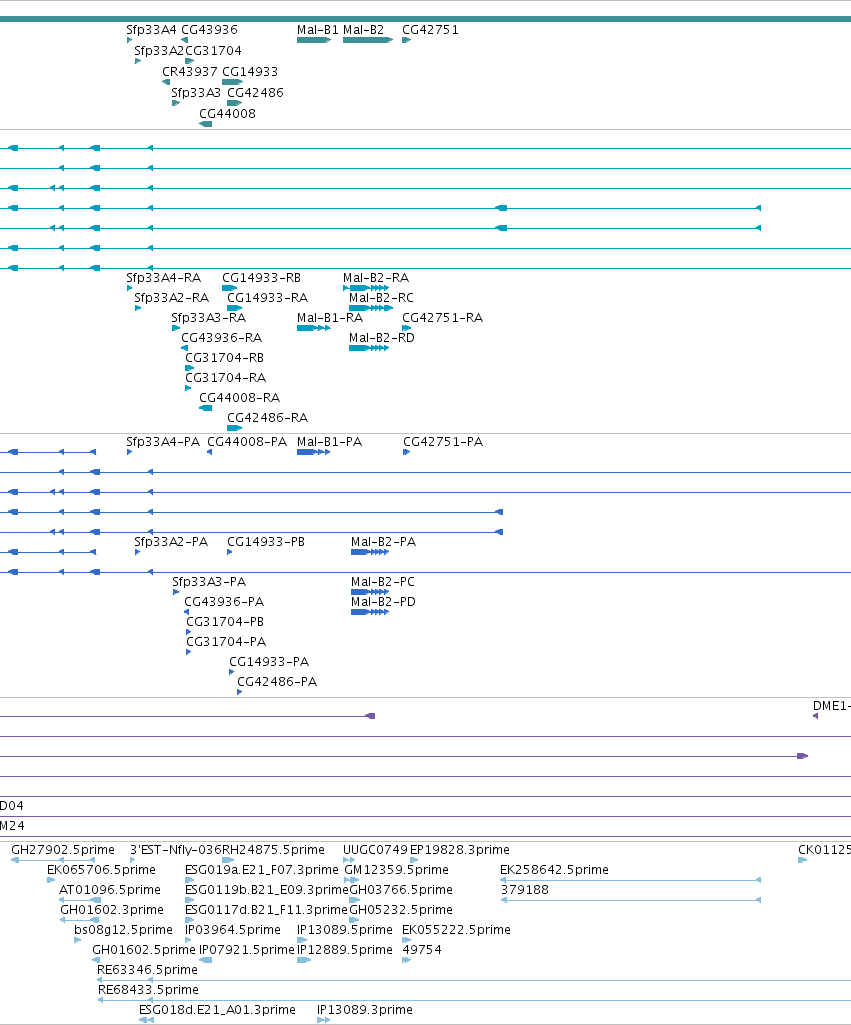Select protein CG14933-PB label
The width and height of the screenshot is (851, 1025).
pos(266,542)
